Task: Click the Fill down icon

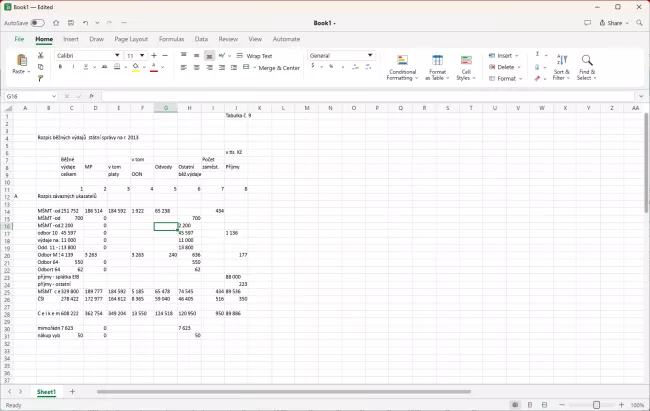Action: (537, 67)
